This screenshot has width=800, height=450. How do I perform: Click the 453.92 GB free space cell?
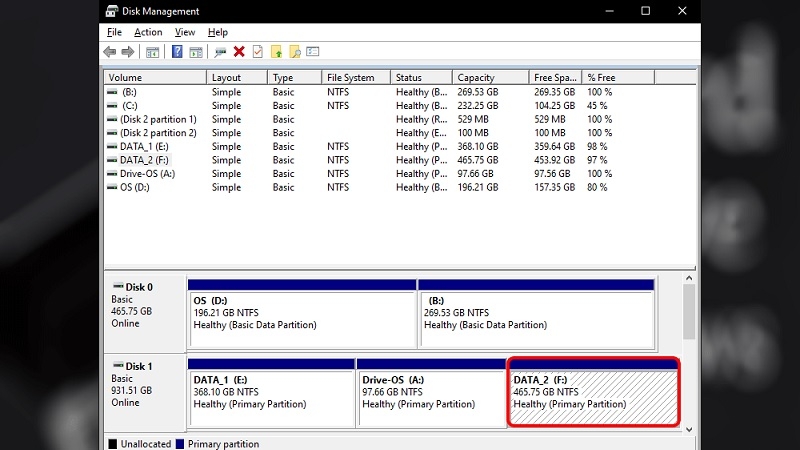[x=555, y=160]
